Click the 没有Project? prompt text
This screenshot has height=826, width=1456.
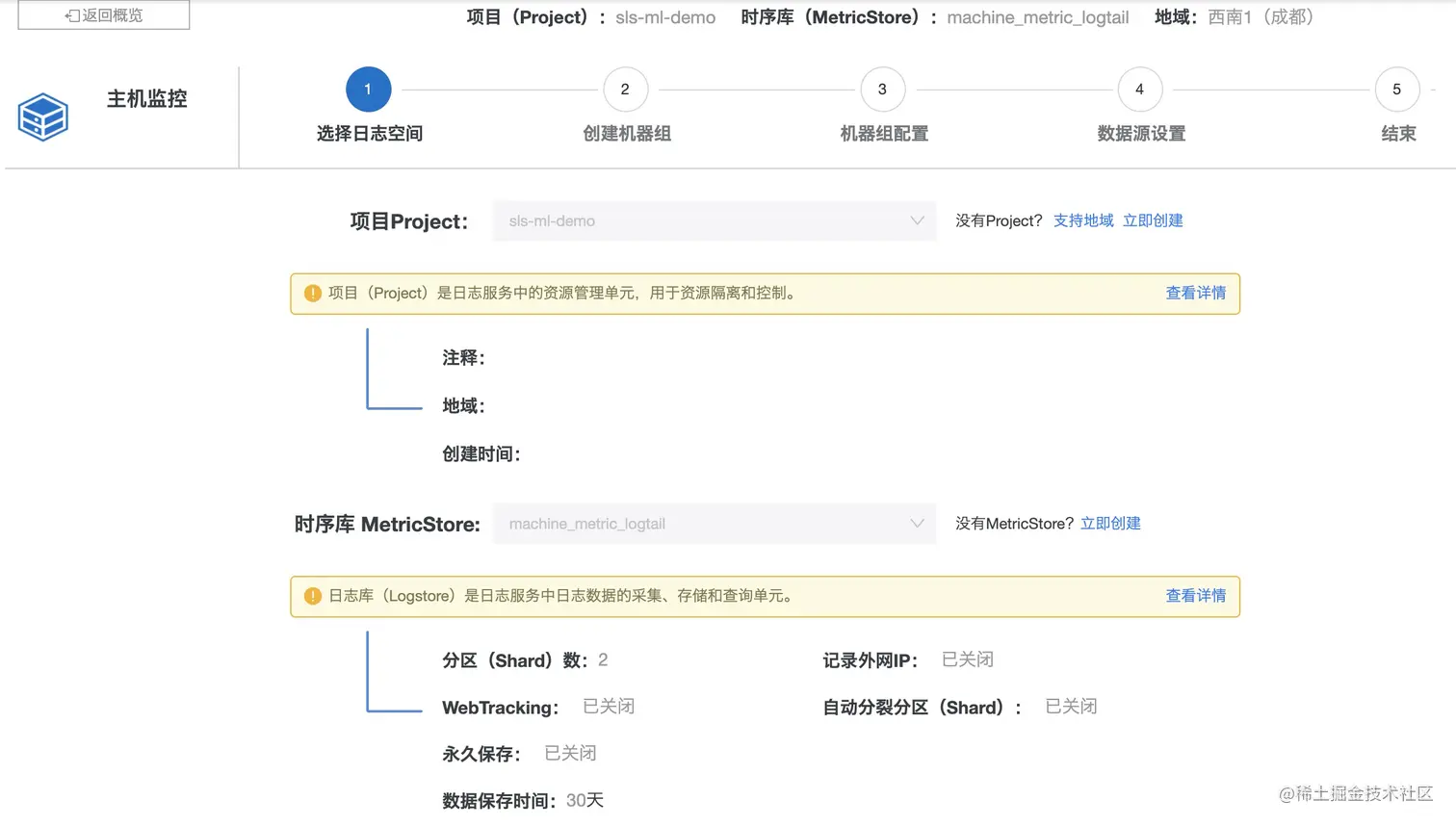click(999, 220)
